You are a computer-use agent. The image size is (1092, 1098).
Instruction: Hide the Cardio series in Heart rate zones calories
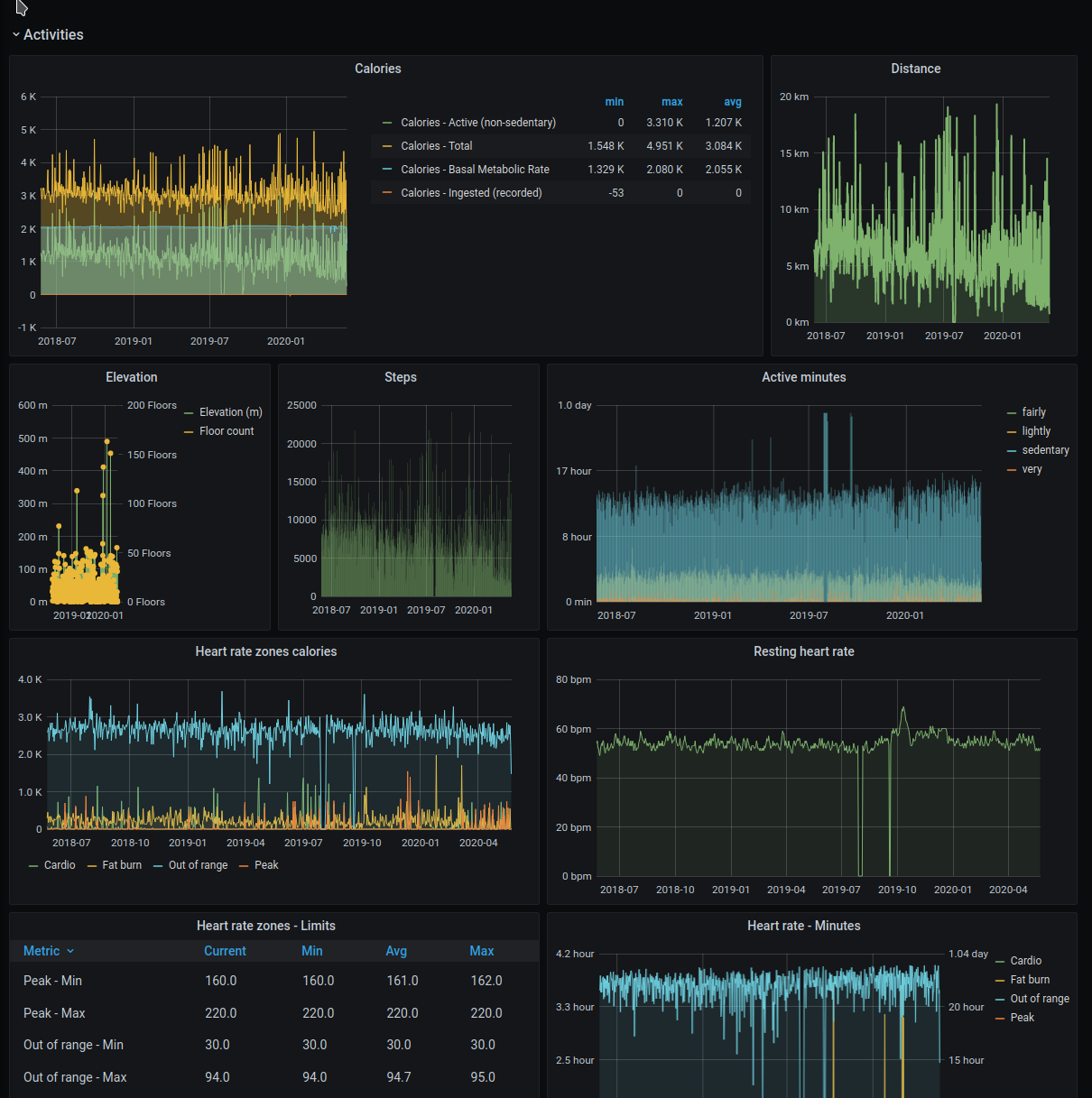[x=60, y=864]
